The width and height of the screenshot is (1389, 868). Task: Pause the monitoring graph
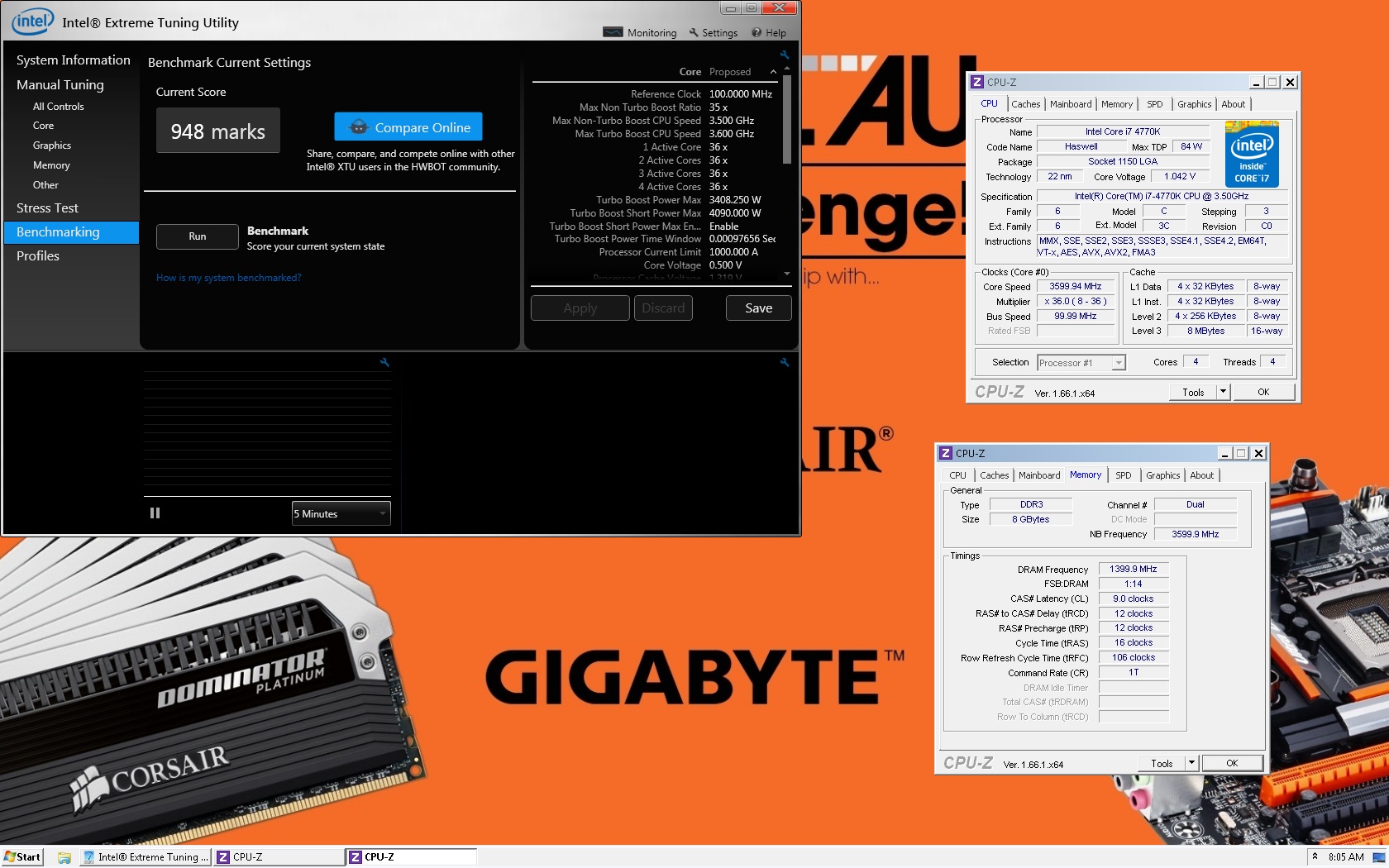pos(155,513)
